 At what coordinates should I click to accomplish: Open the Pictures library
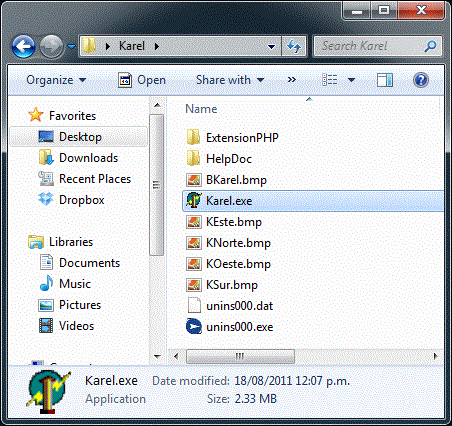pos(80,305)
